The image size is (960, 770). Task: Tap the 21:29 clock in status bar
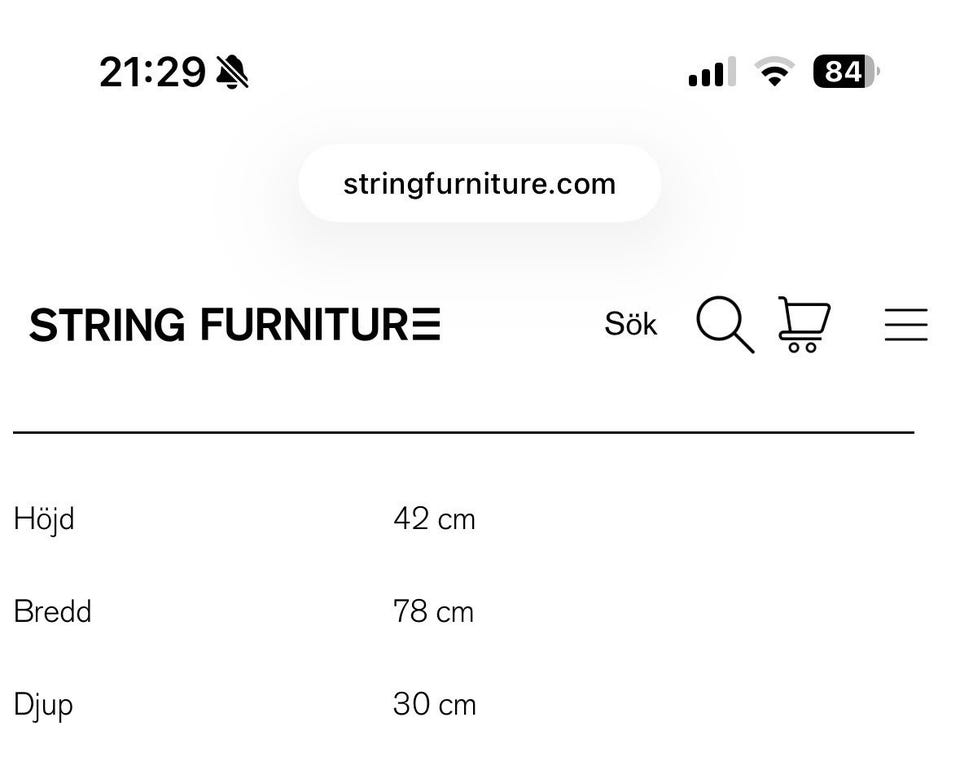152,72
